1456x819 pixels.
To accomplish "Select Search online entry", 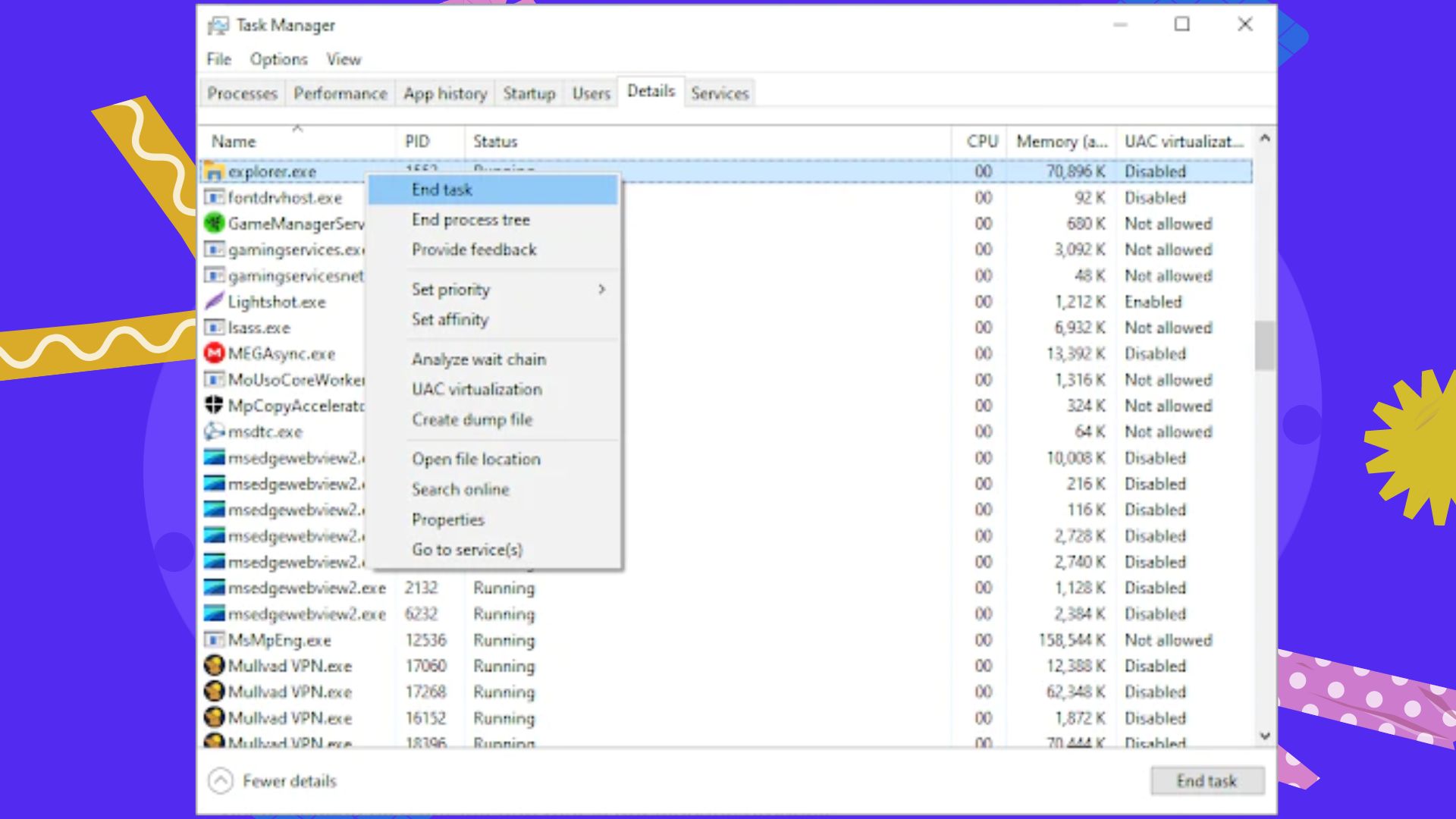I will tap(493, 489).
